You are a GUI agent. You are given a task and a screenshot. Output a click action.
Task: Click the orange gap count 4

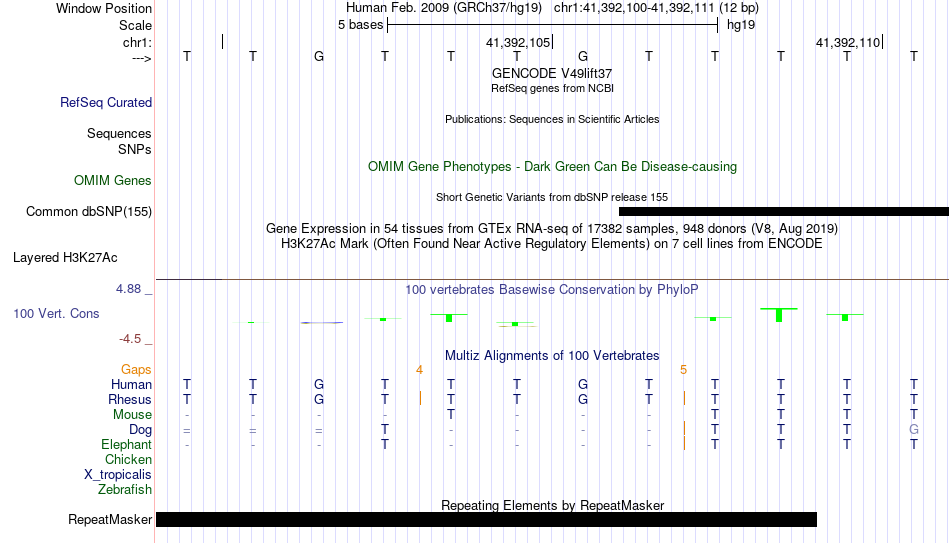[419, 370]
